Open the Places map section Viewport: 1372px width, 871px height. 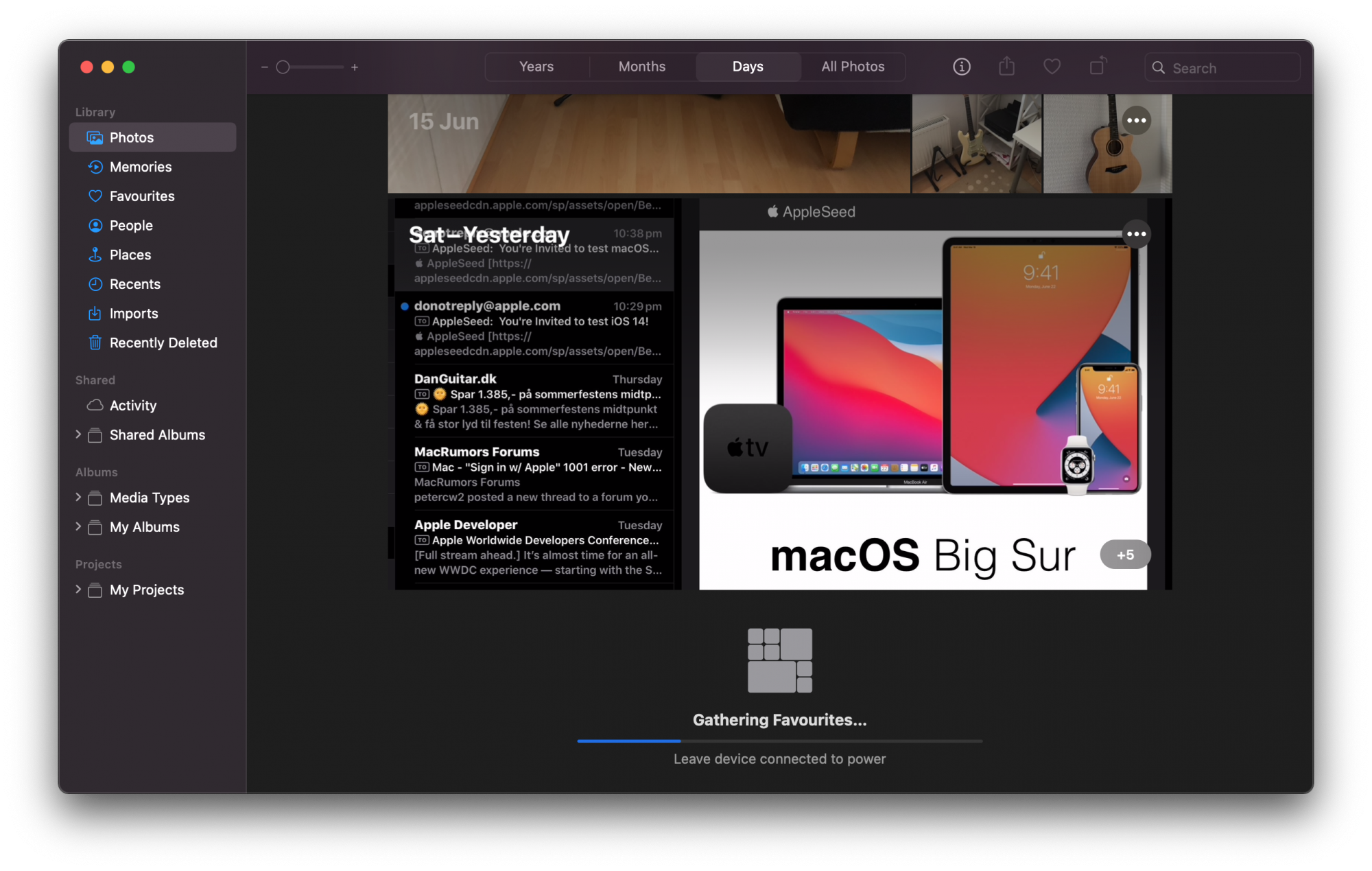130,255
